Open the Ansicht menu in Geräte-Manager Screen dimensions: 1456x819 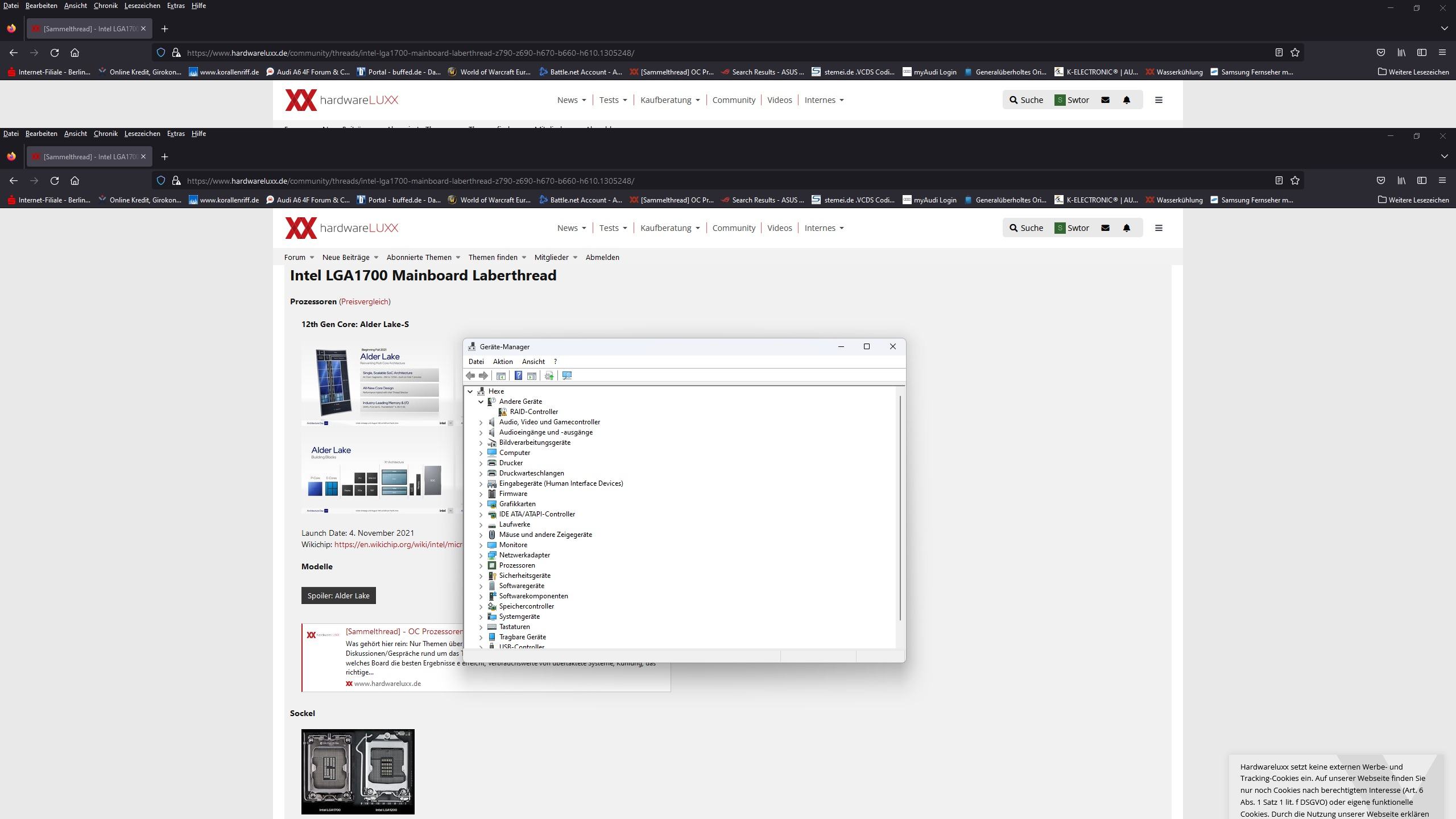pos(533,362)
